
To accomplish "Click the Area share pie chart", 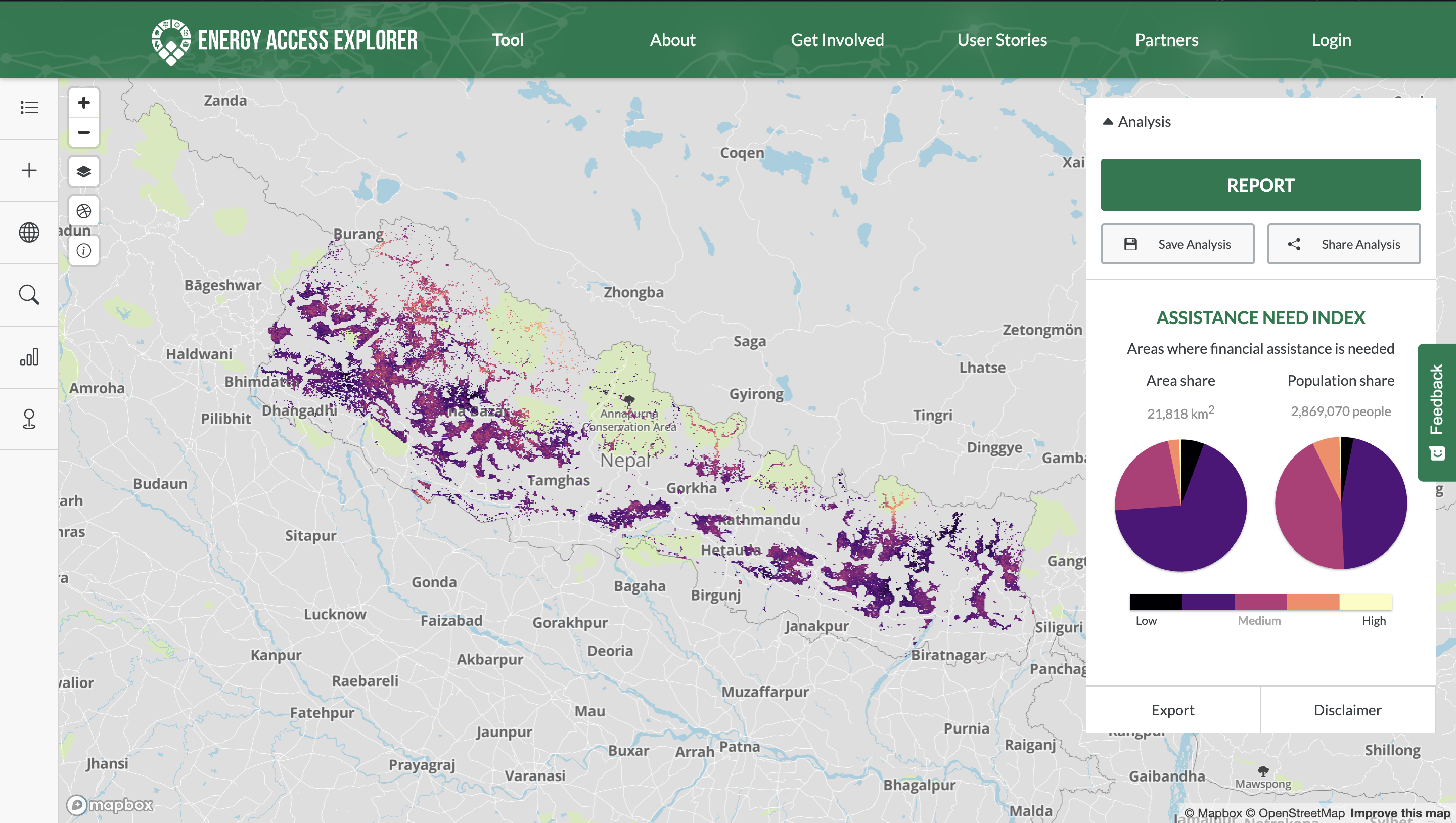I will coord(1181,505).
